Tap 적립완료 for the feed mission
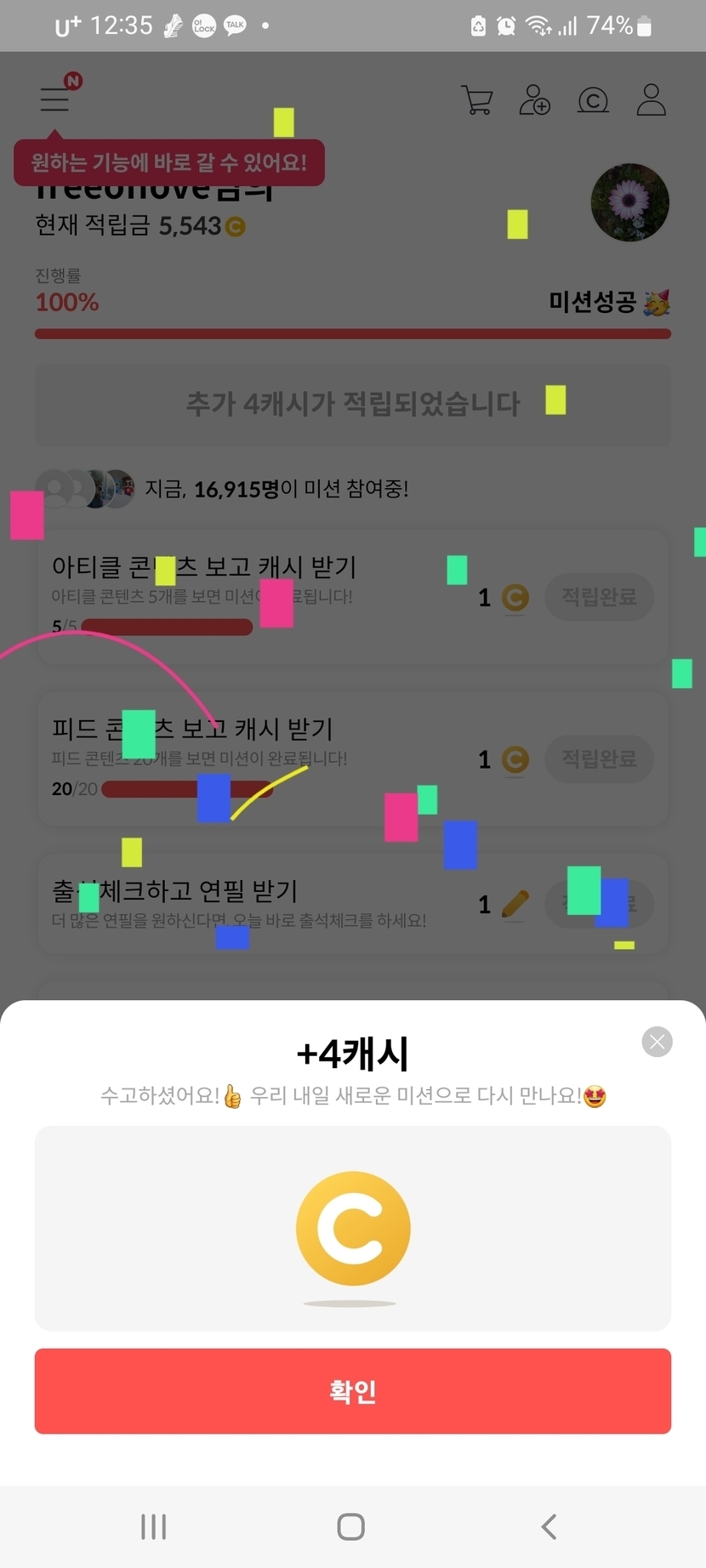Viewport: 706px width, 1568px height. coord(600,758)
